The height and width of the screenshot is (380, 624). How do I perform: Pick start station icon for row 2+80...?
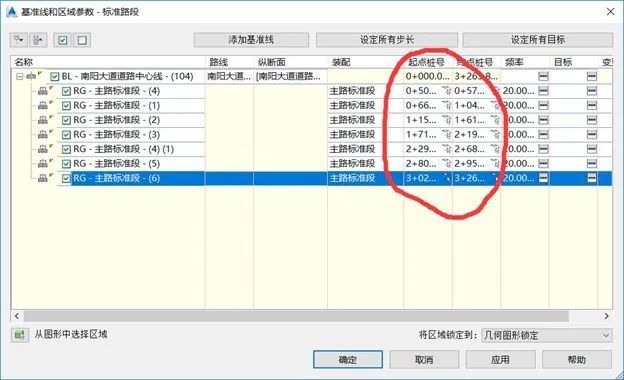(447, 164)
